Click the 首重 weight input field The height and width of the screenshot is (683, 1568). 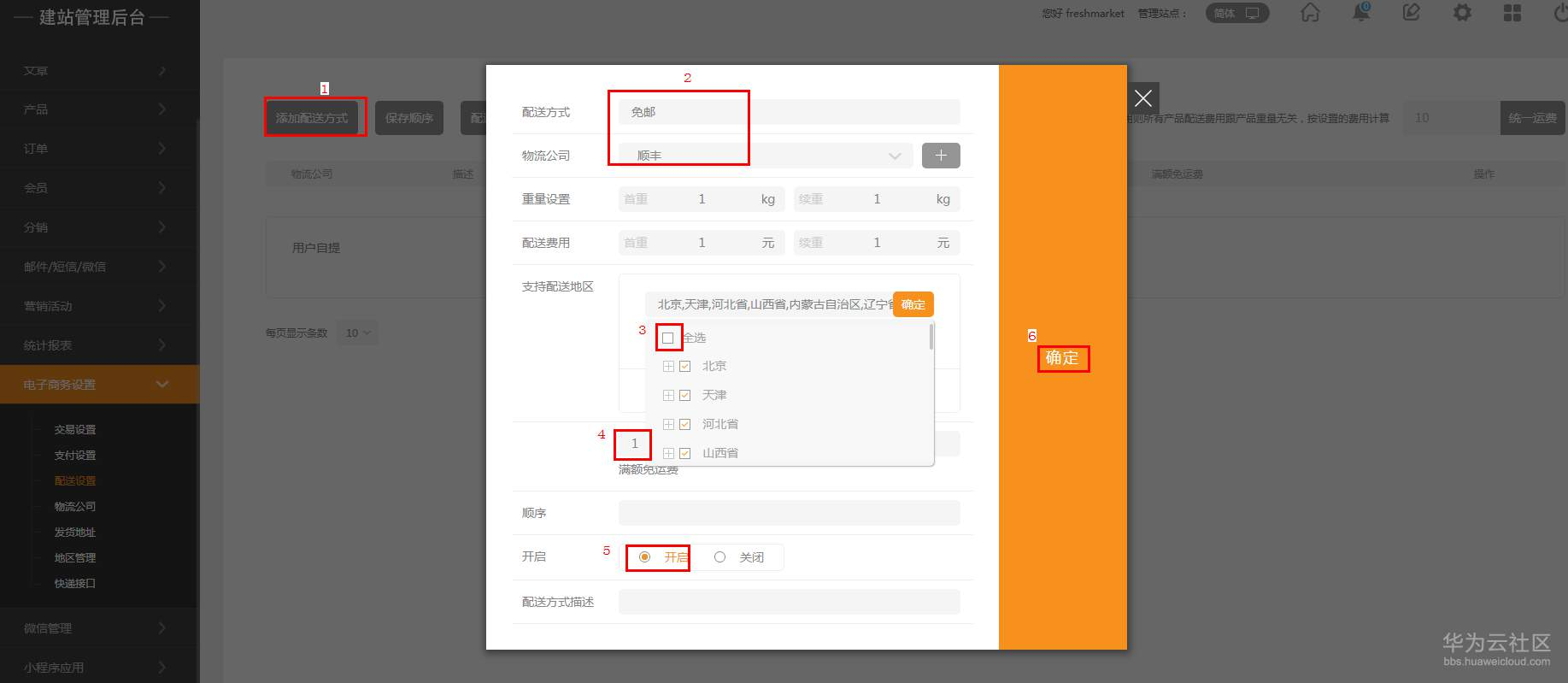702,199
